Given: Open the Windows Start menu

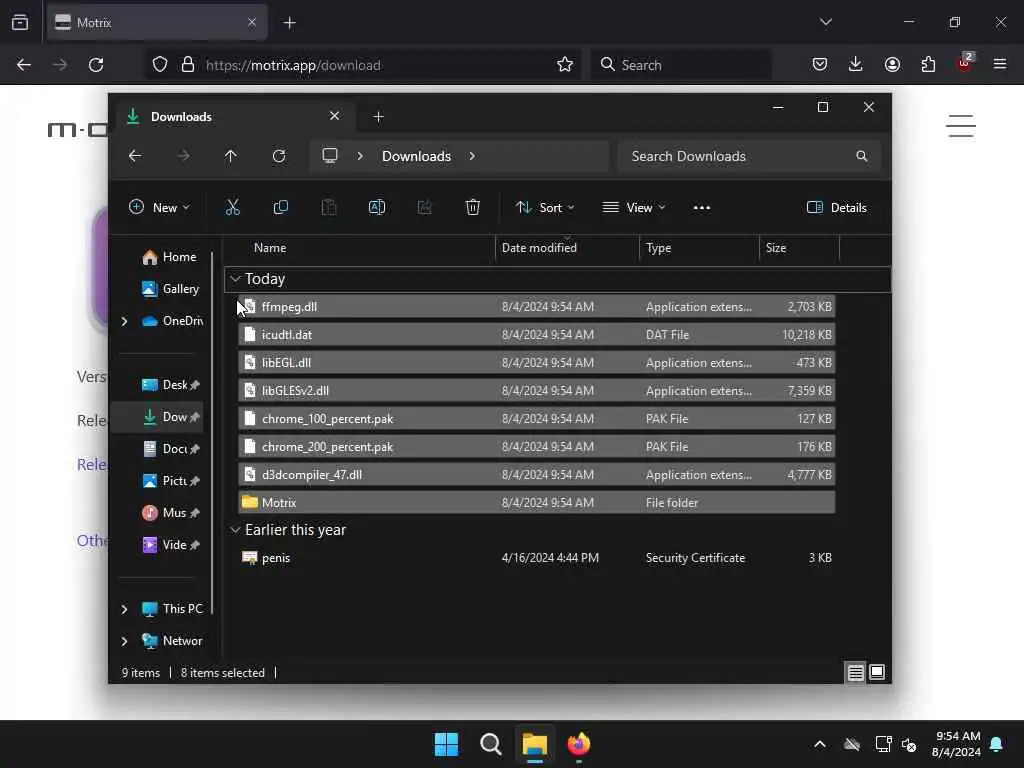Looking at the screenshot, I should [447, 744].
